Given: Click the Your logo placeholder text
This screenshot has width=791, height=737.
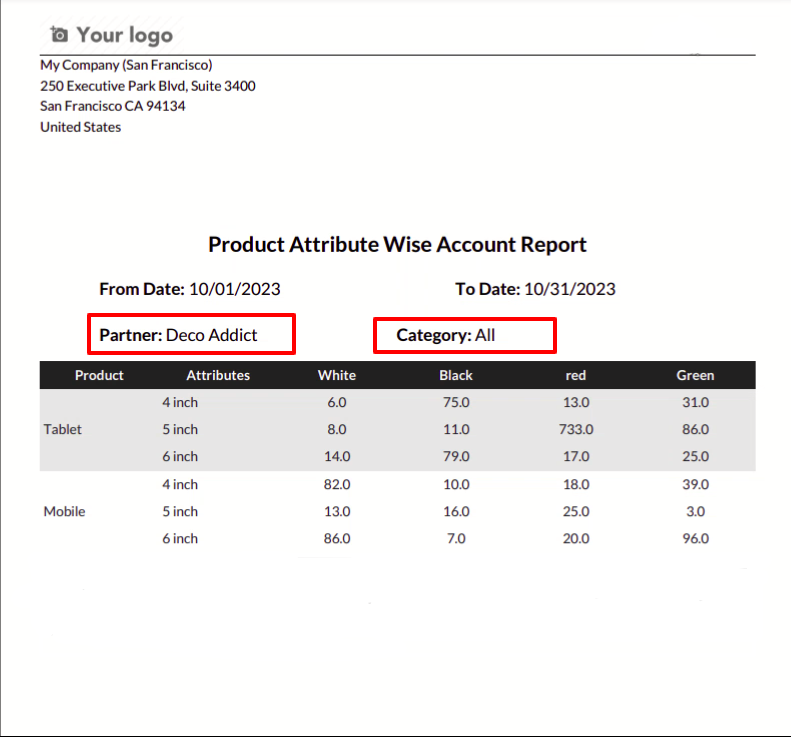Looking at the screenshot, I should pyautogui.click(x=125, y=35).
